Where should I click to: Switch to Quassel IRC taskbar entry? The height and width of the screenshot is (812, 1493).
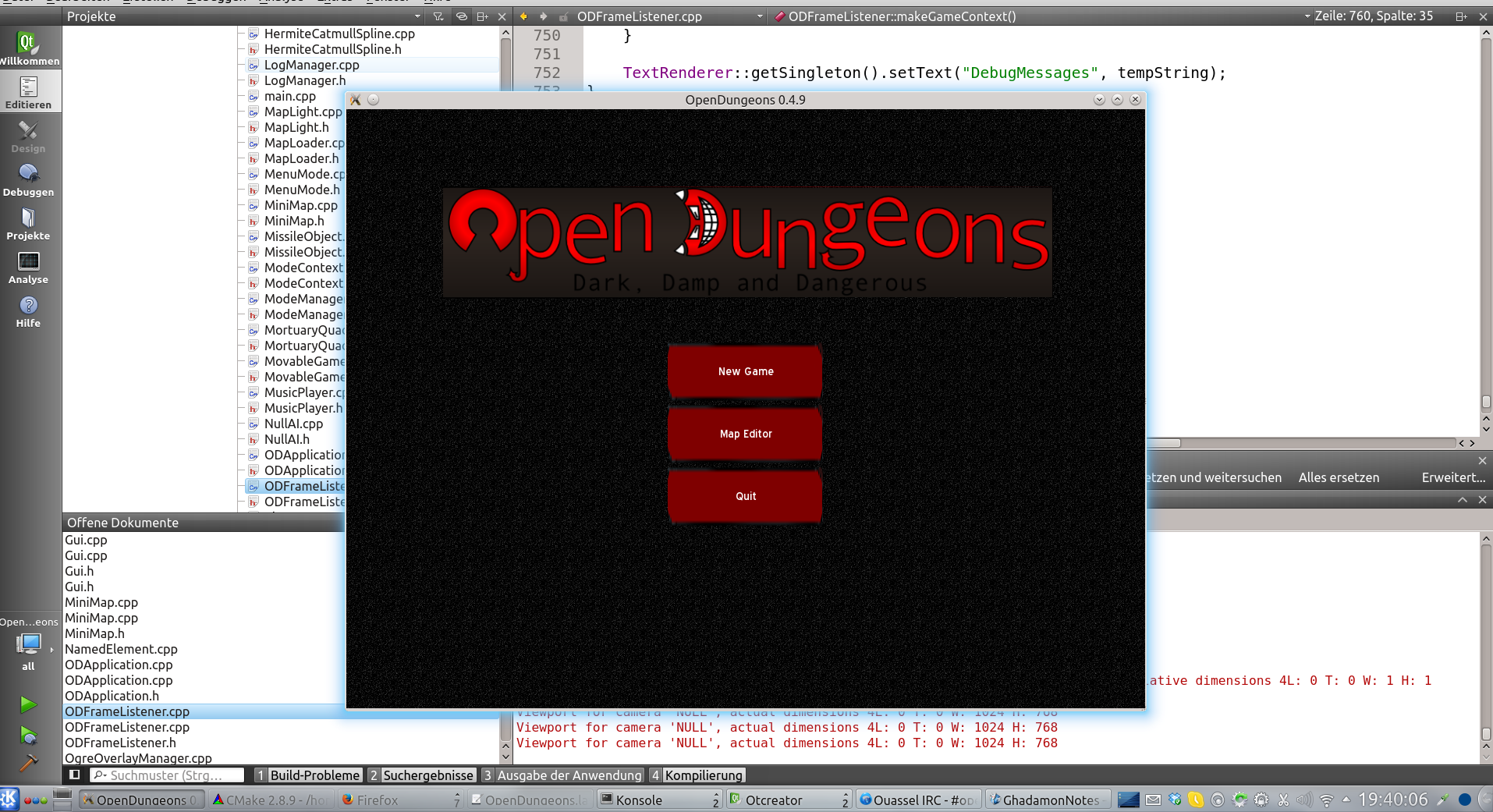click(918, 800)
